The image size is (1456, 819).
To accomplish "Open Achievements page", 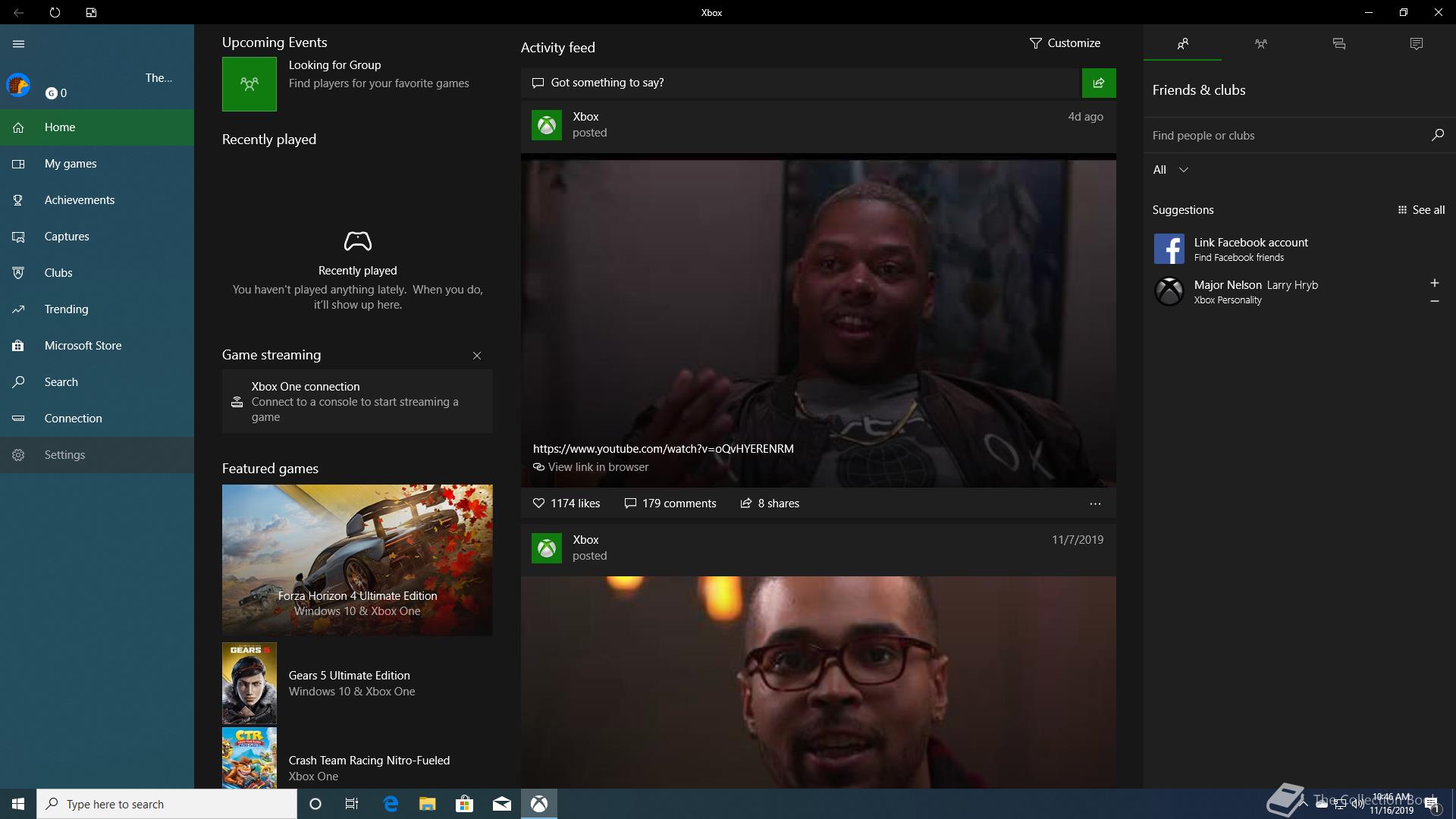I will 97,200.
